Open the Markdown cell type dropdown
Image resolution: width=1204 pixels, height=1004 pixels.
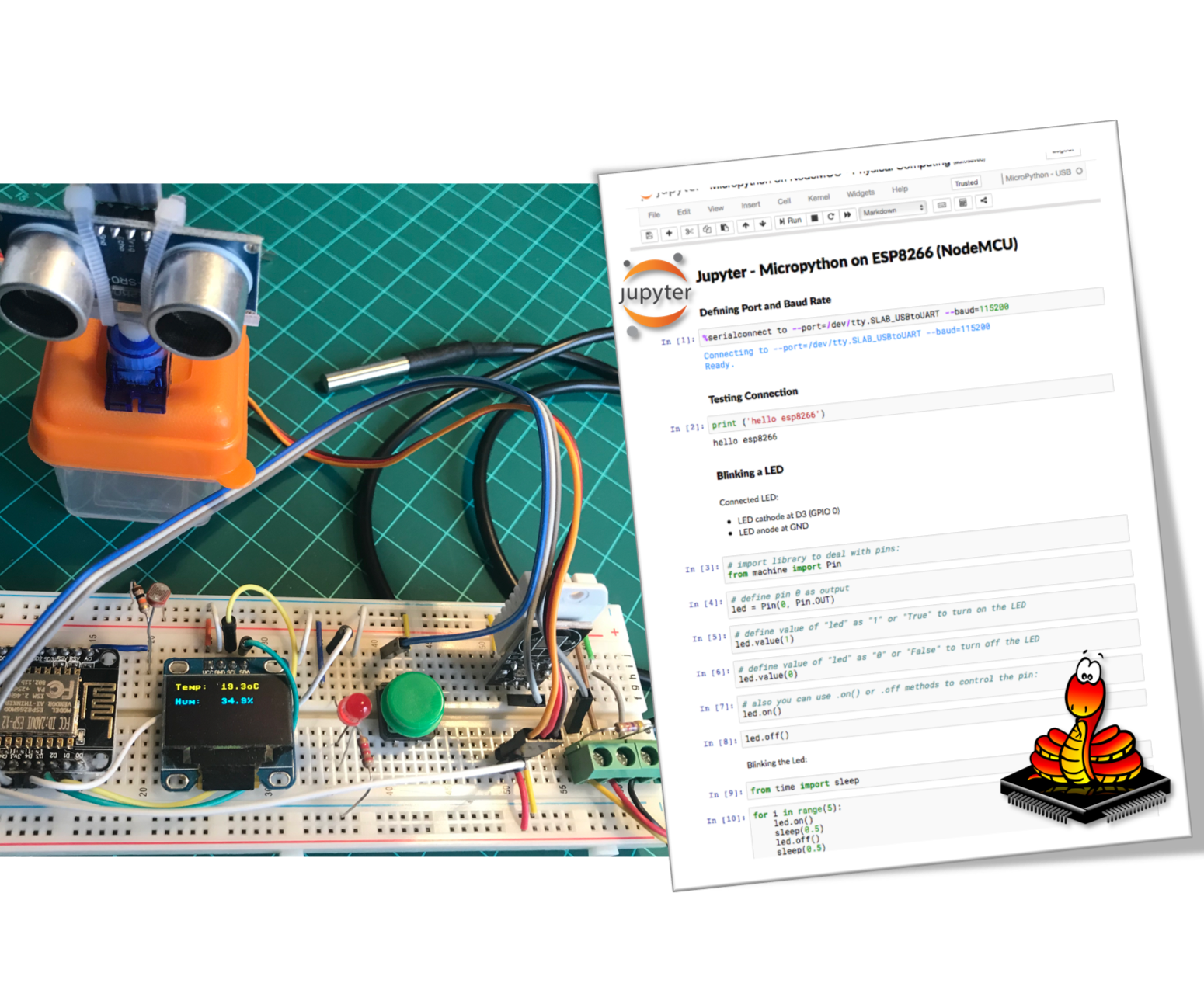click(x=894, y=210)
